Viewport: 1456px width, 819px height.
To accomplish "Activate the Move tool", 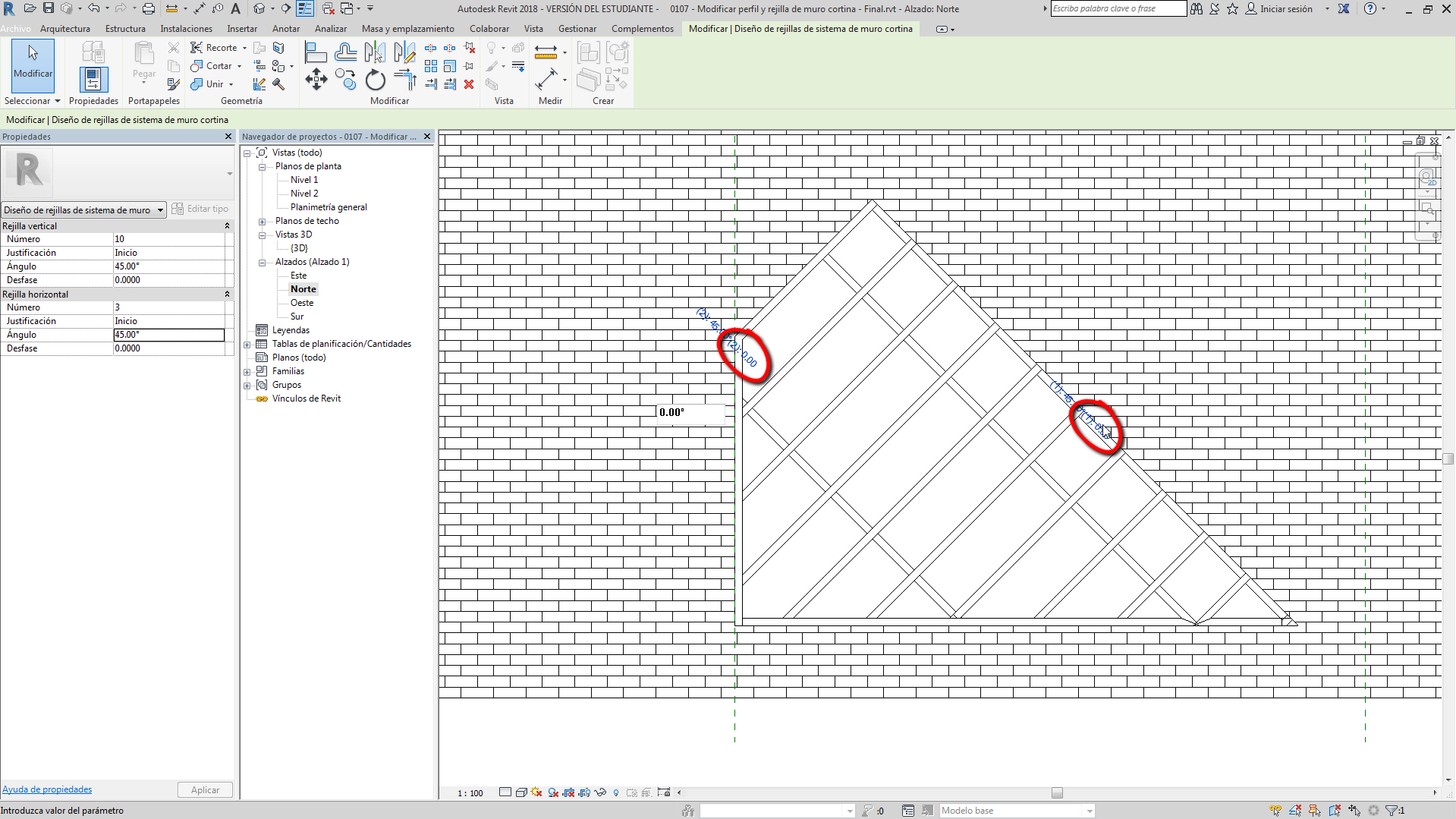I will 316,79.
